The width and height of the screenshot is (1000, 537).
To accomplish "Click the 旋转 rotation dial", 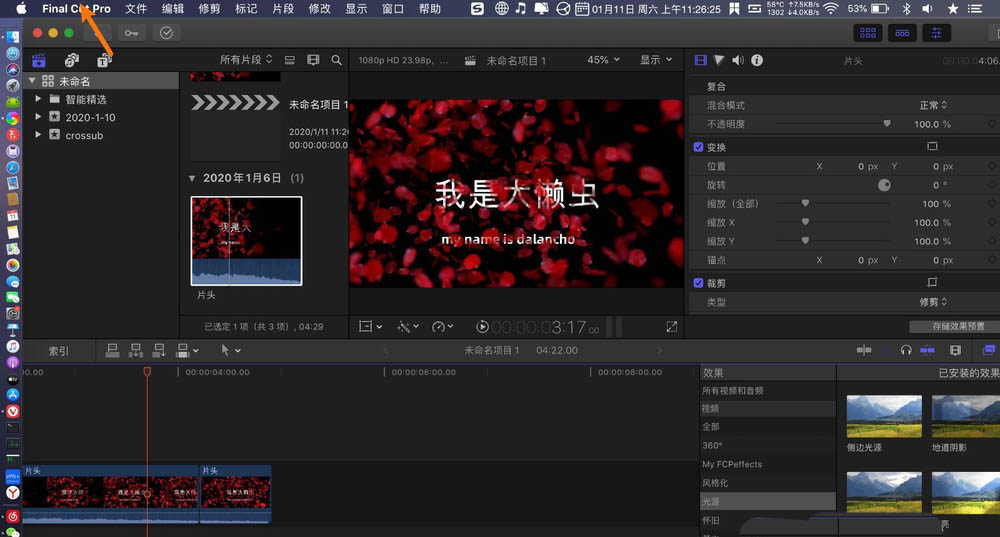I will [884, 185].
